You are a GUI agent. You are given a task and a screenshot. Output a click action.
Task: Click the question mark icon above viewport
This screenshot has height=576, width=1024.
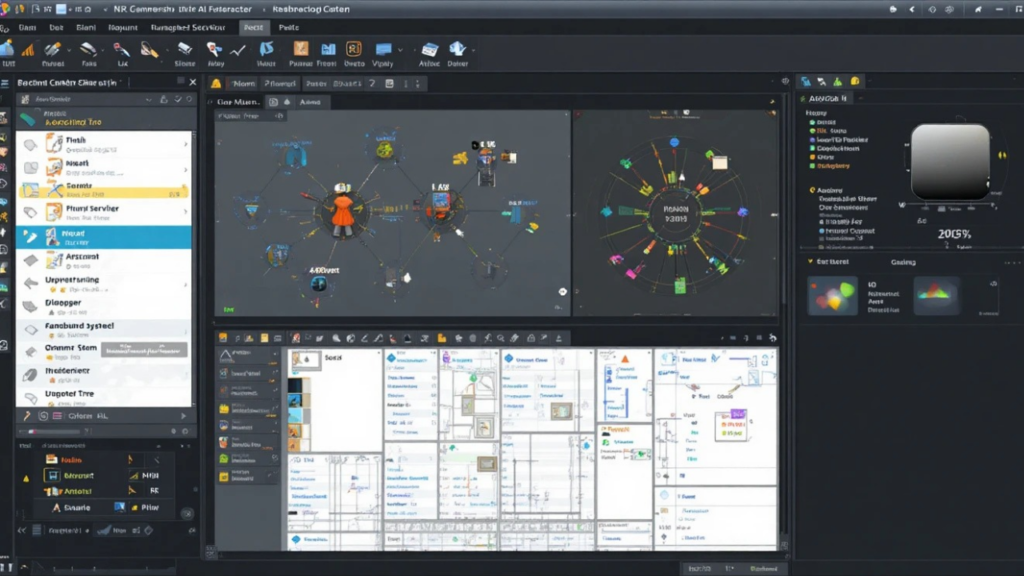372,84
